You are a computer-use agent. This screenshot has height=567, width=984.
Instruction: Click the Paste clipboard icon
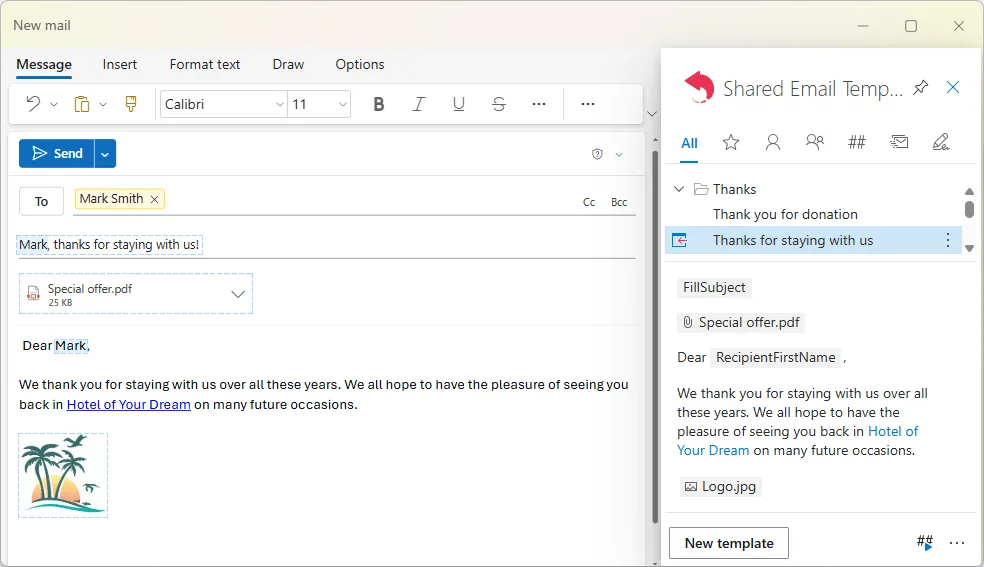click(x=82, y=103)
